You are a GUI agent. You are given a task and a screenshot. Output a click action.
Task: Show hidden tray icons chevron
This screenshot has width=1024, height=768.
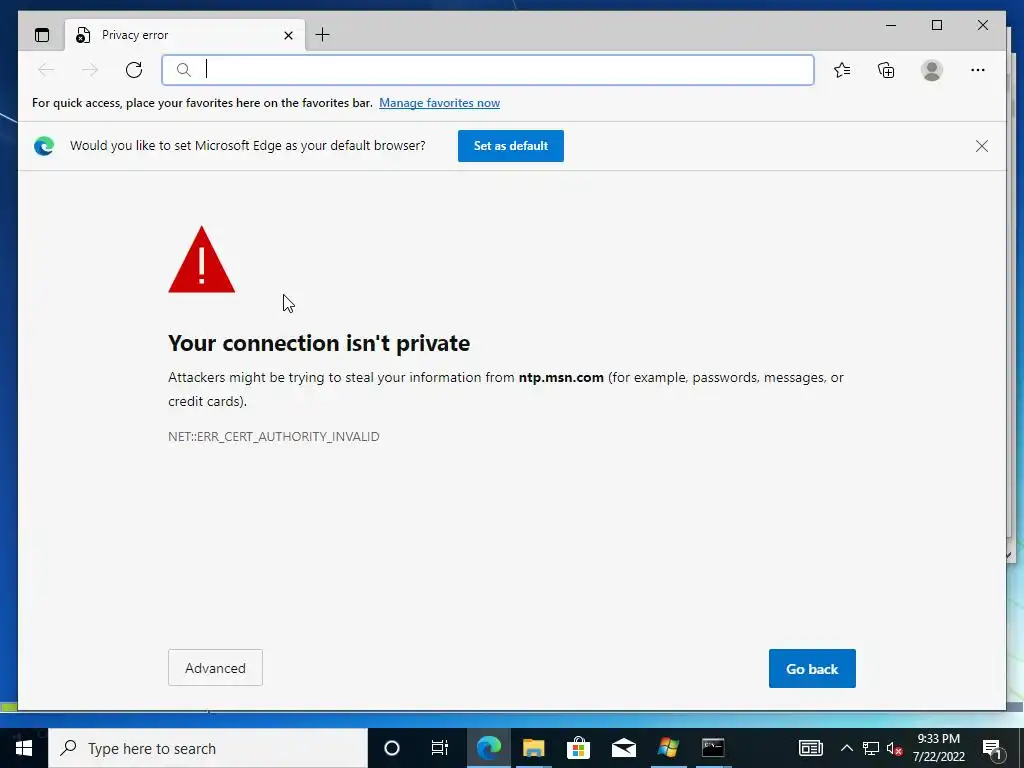pyautogui.click(x=846, y=748)
